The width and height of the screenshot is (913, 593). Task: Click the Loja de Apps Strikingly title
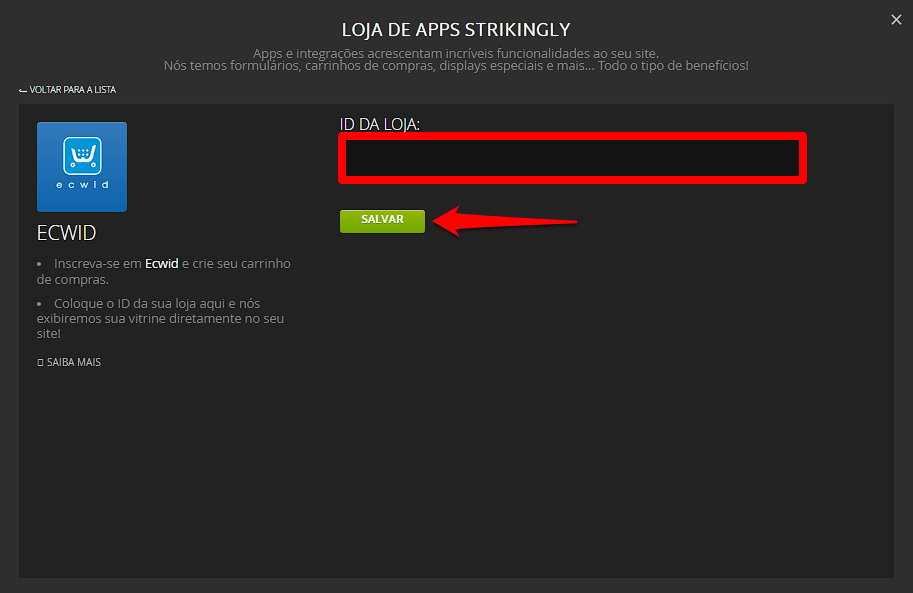point(456,30)
